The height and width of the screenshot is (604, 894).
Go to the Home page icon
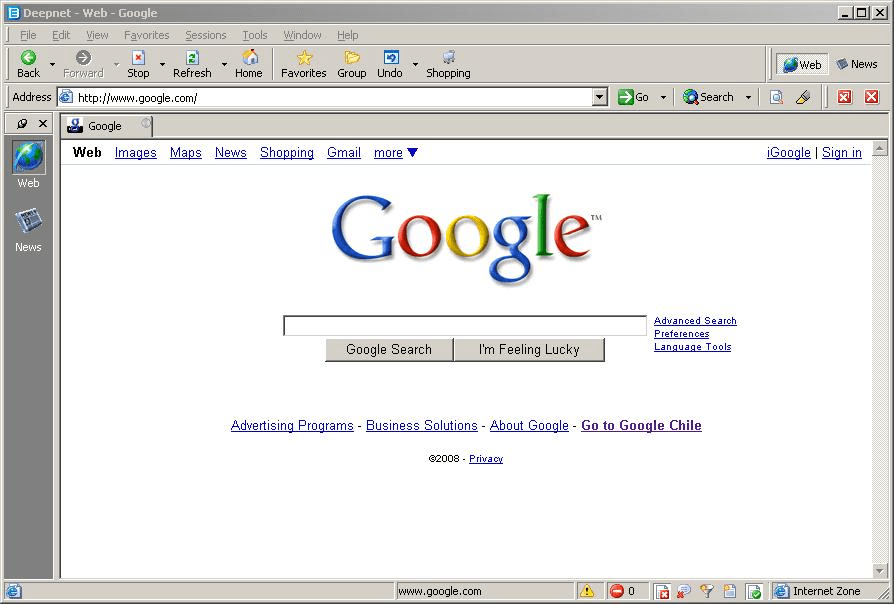click(x=249, y=57)
